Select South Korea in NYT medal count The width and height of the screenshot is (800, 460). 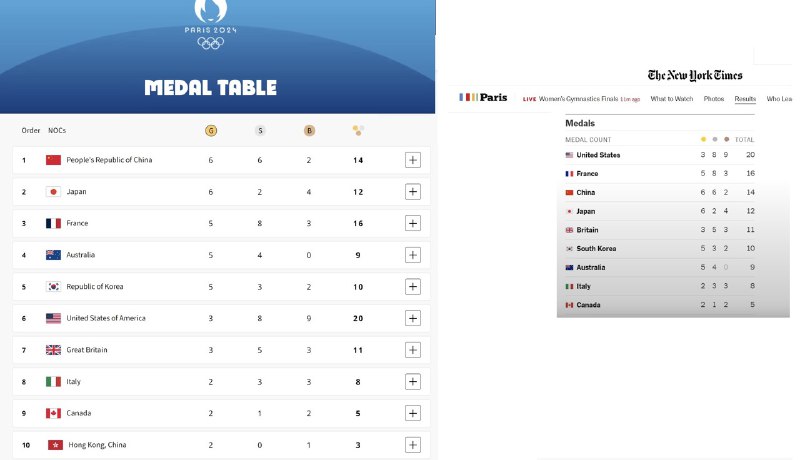coord(596,248)
